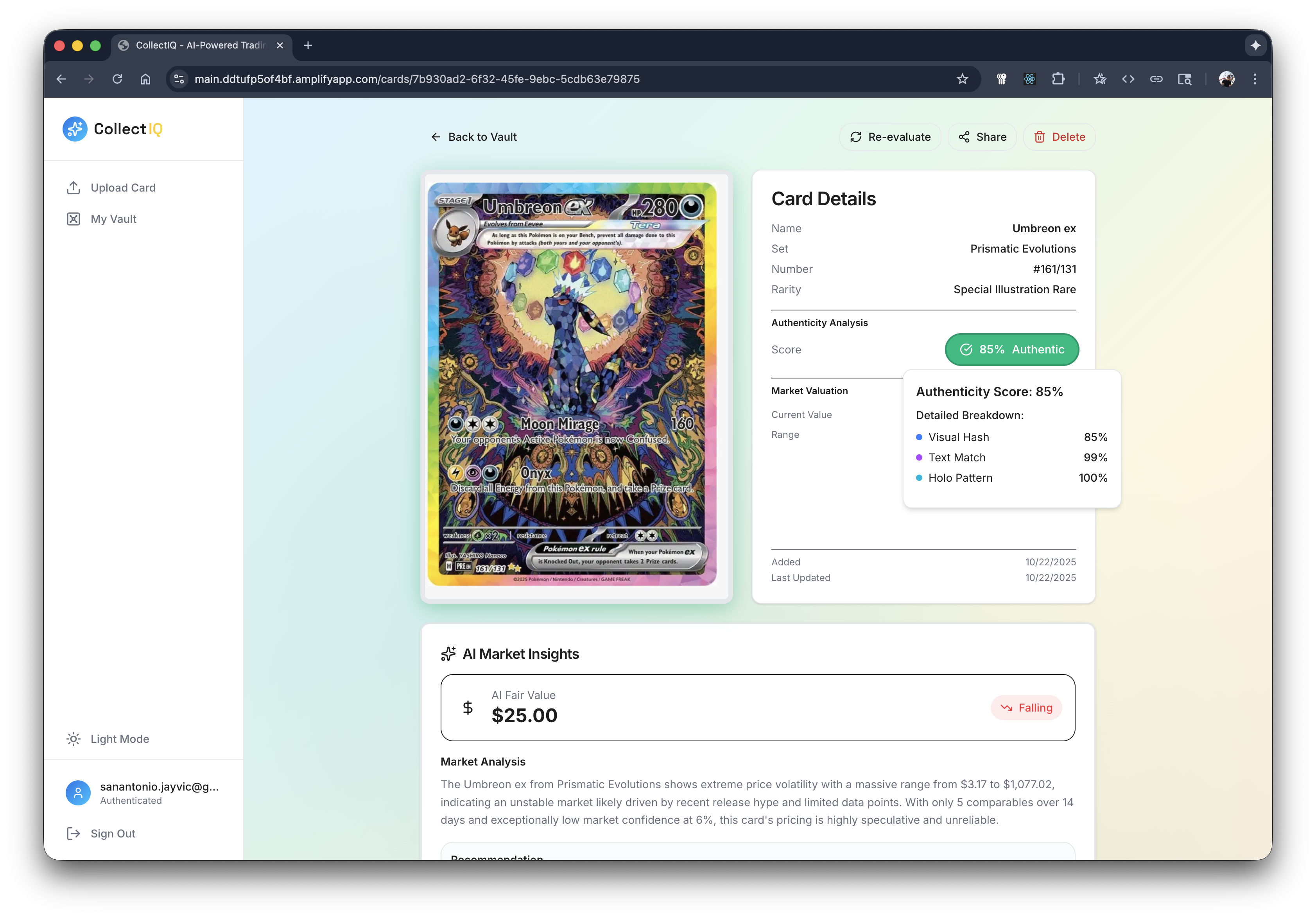Reload the page with refresh icon
Image resolution: width=1316 pixels, height=918 pixels.
click(118, 79)
